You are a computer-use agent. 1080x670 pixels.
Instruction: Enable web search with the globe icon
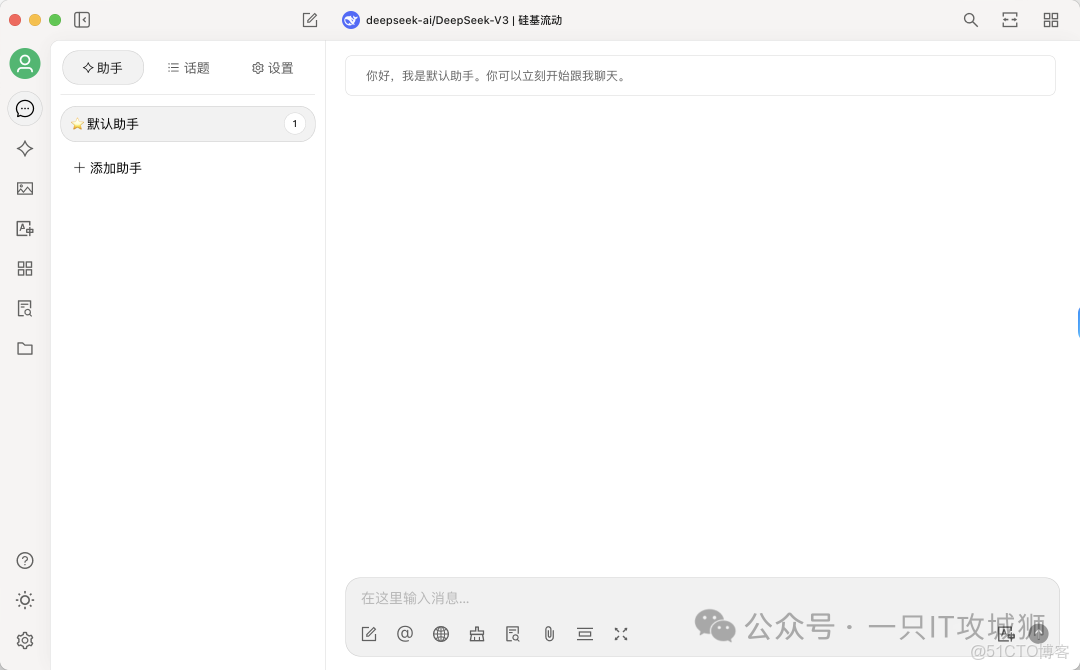(x=441, y=633)
